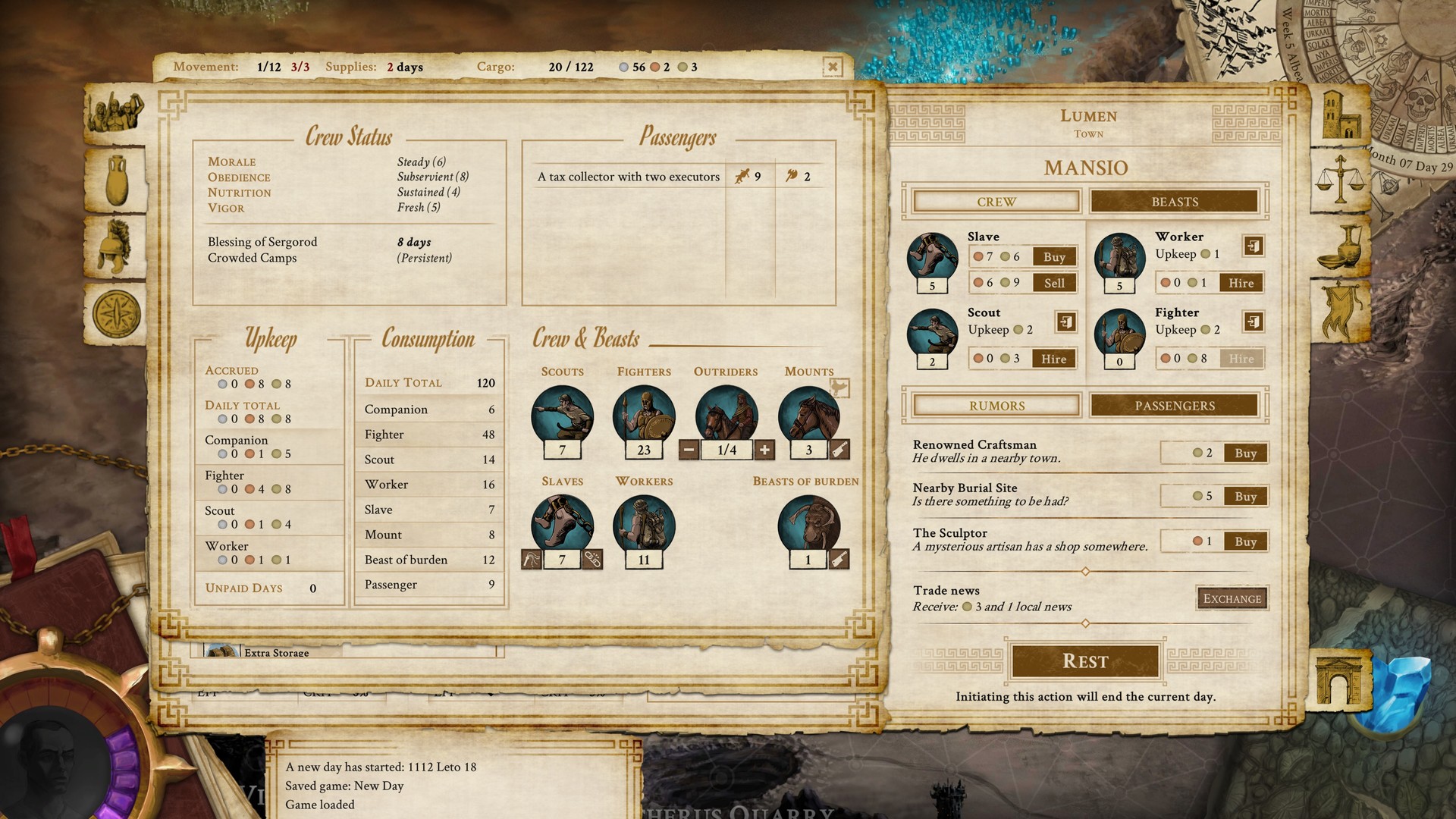This screenshot has height=819, width=1456.
Task: Open the crew party tab icon
Action: pos(115,114)
